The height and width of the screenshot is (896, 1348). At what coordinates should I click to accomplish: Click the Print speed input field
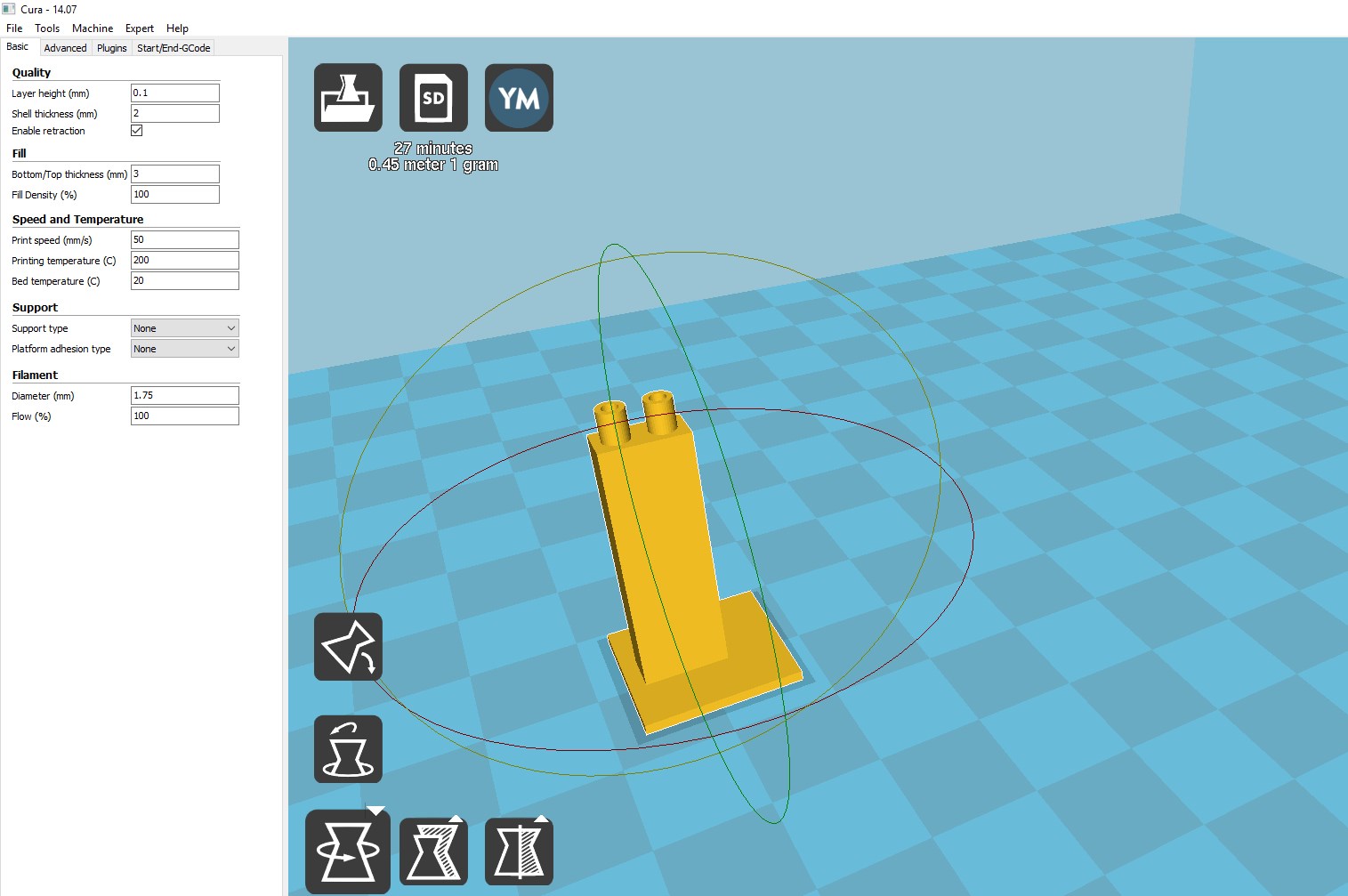click(x=185, y=239)
